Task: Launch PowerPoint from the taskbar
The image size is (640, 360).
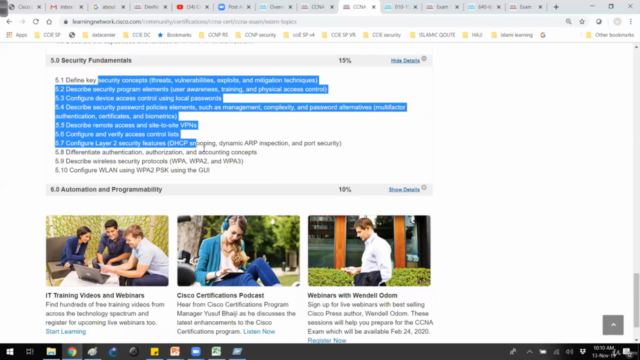Action: point(175,351)
